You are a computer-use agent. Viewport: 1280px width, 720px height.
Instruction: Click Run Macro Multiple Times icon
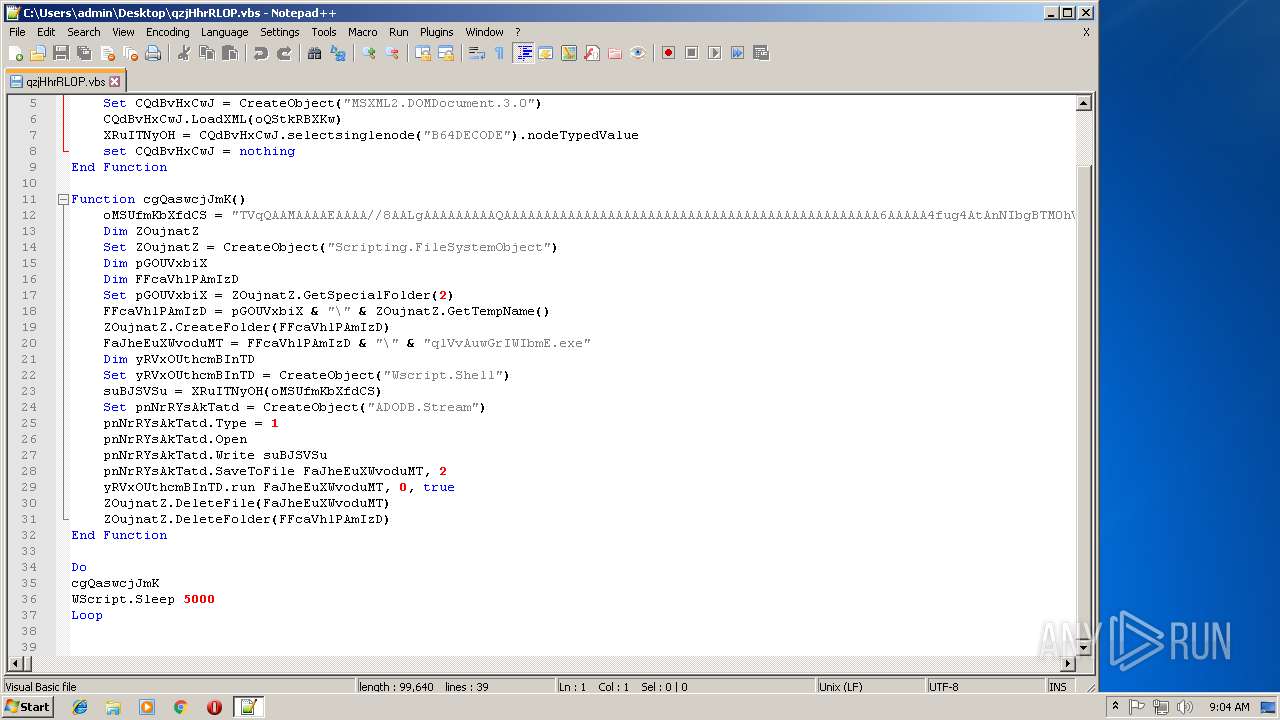737,53
